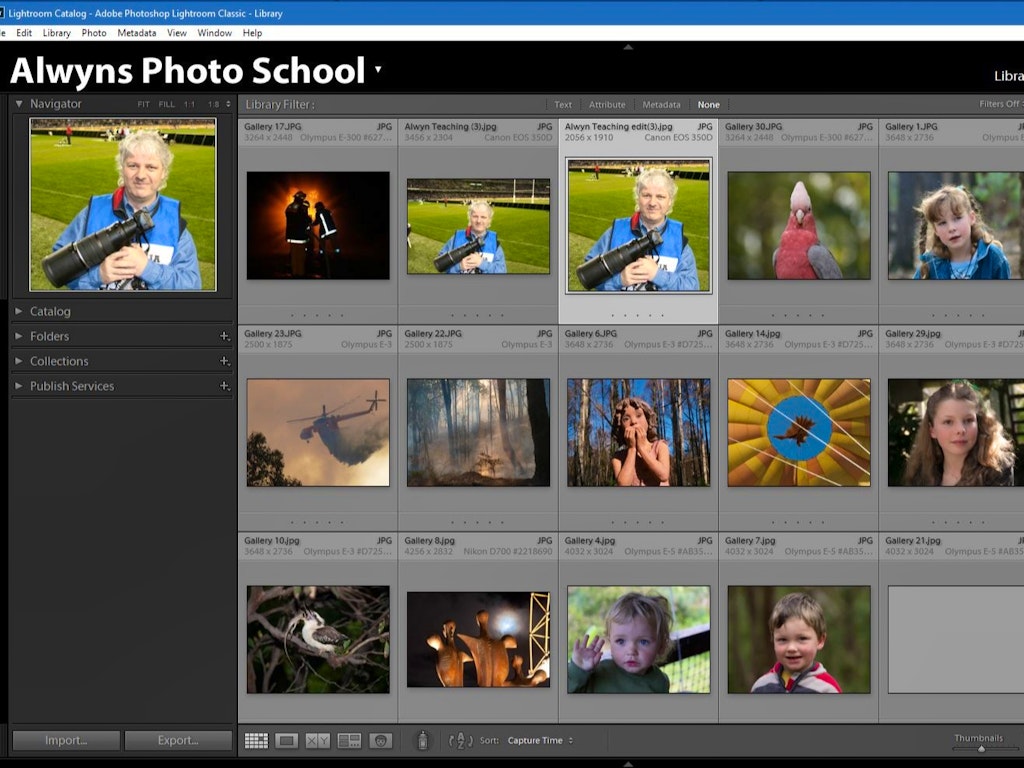
Task: Switch to Loupe view icon
Action: (x=287, y=741)
